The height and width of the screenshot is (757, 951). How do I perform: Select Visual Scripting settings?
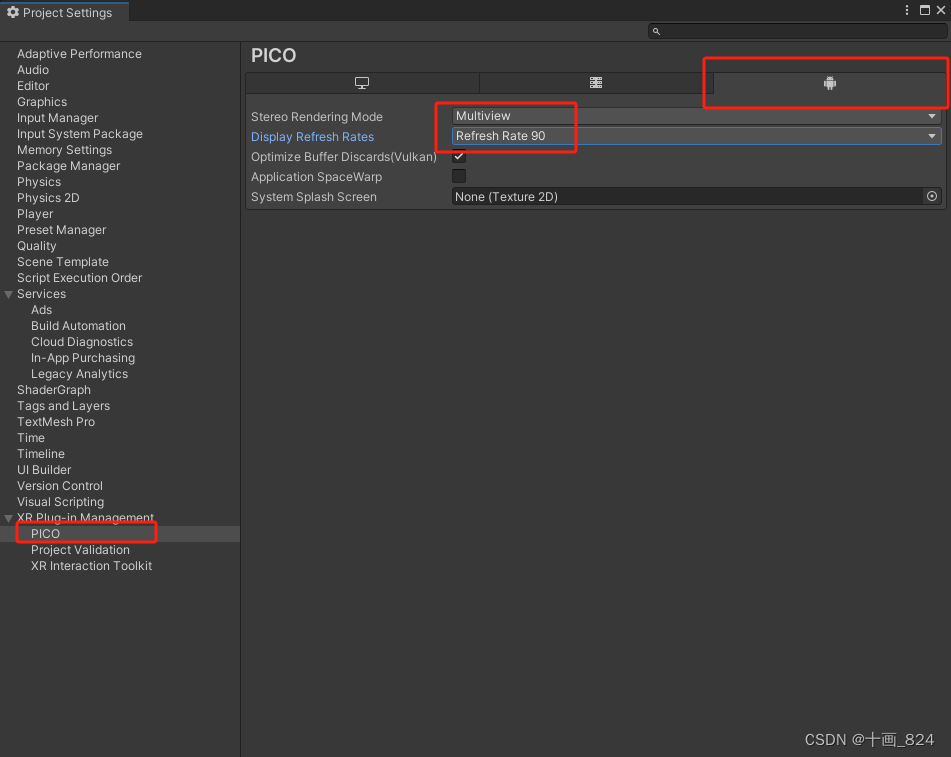click(61, 502)
